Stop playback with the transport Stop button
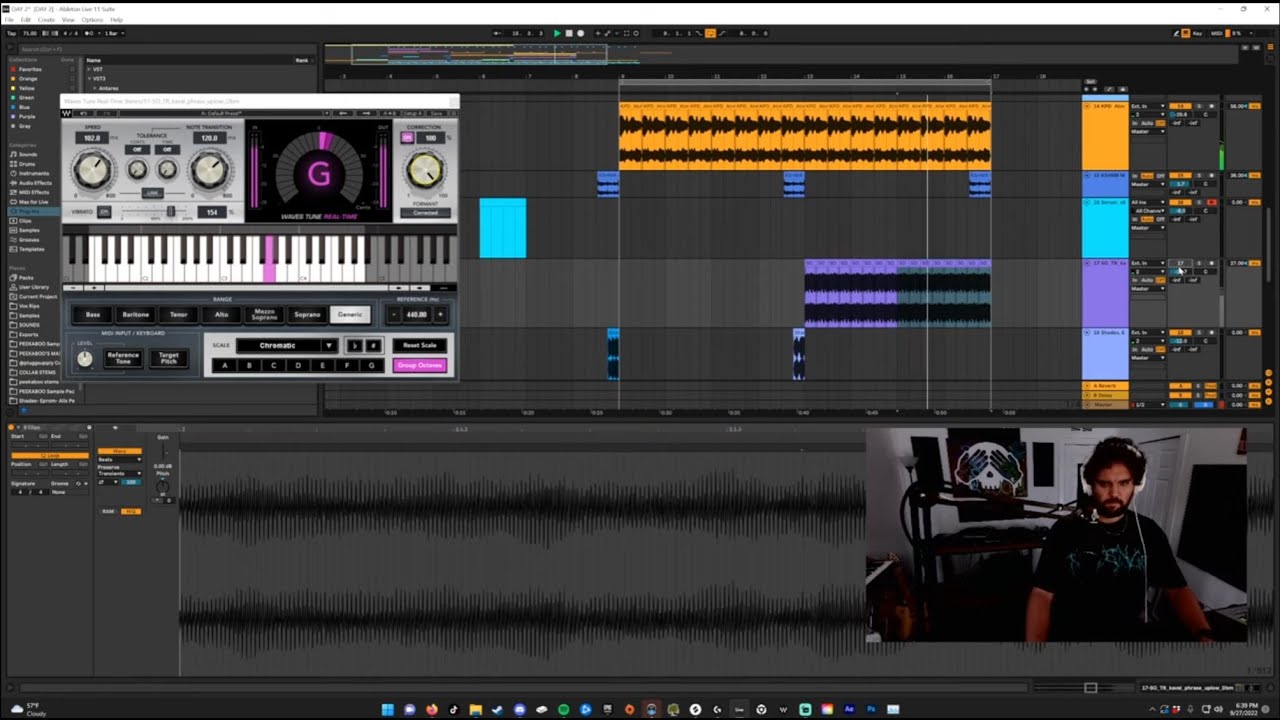This screenshot has width=1280, height=720. (x=569, y=33)
